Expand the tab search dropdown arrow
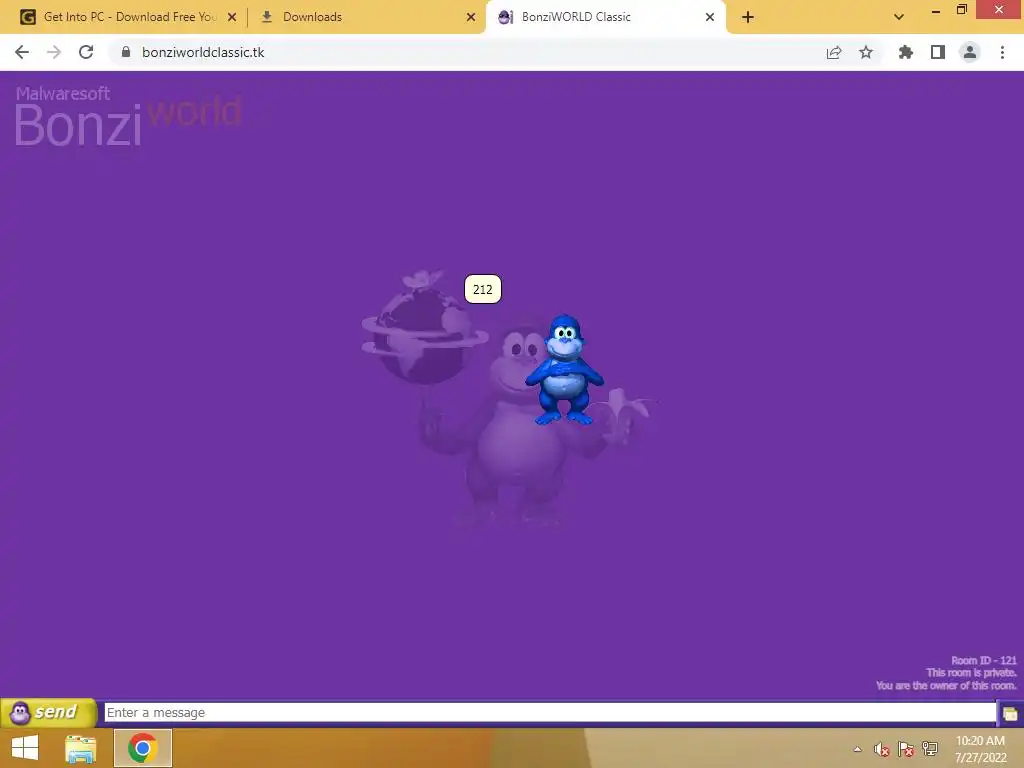The height and width of the screenshot is (768, 1024). click(899, 17)
